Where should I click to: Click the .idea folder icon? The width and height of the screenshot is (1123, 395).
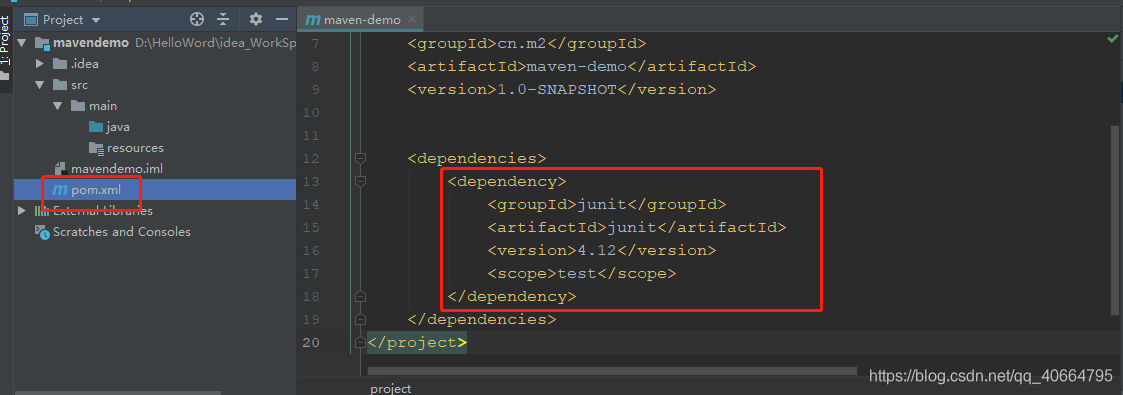(60, 64)
